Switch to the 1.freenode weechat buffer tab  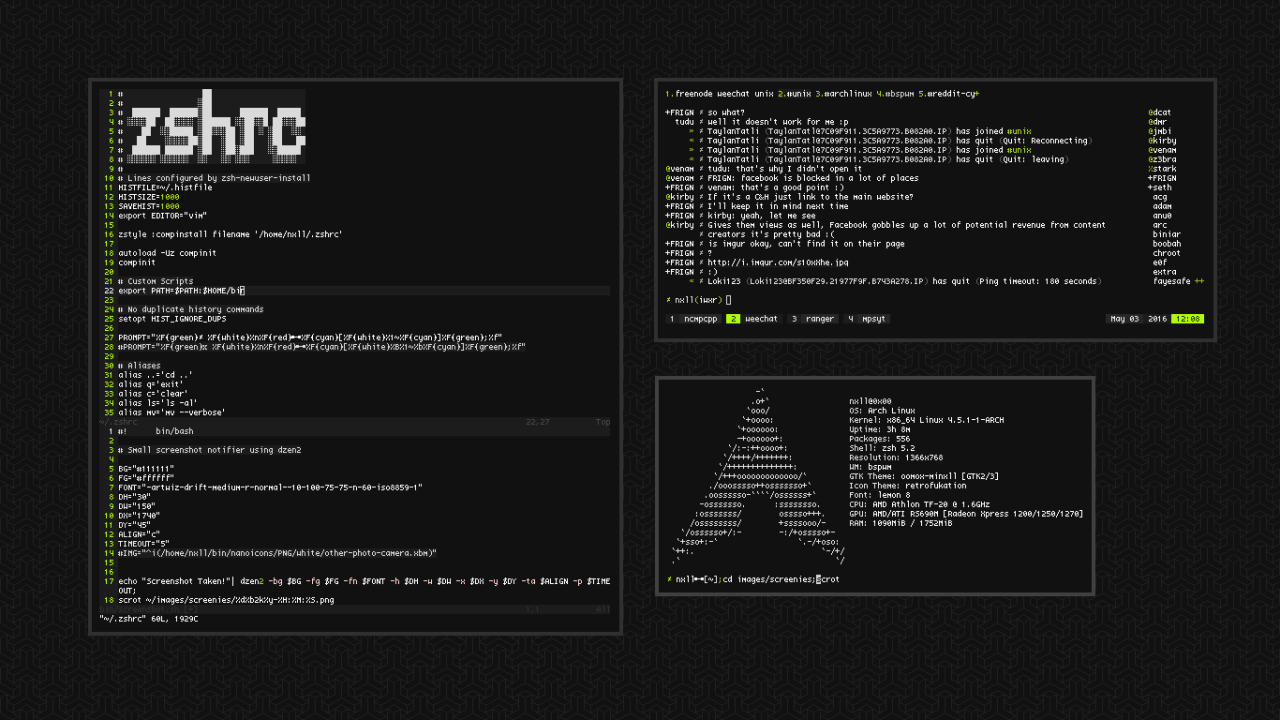tap(719, 94)
